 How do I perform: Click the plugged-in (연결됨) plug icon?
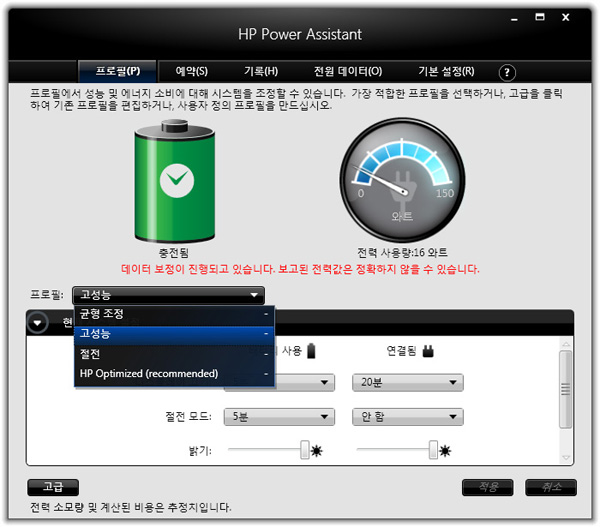(x=428, y=351)
